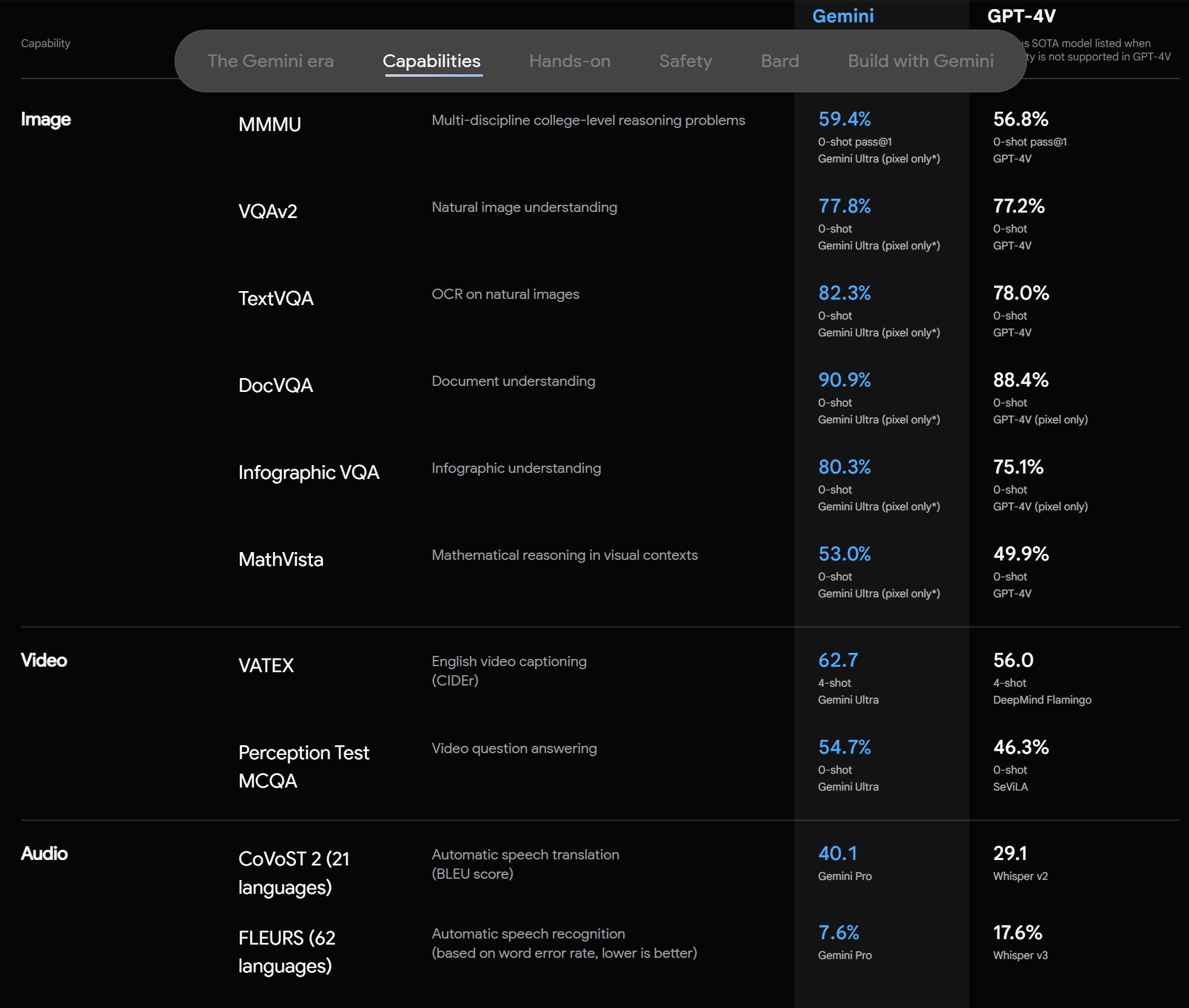This screenshot has width=1189, height=1008.
Task: Click the CoVoST 2 benchmark name
Action: [293, 872]
